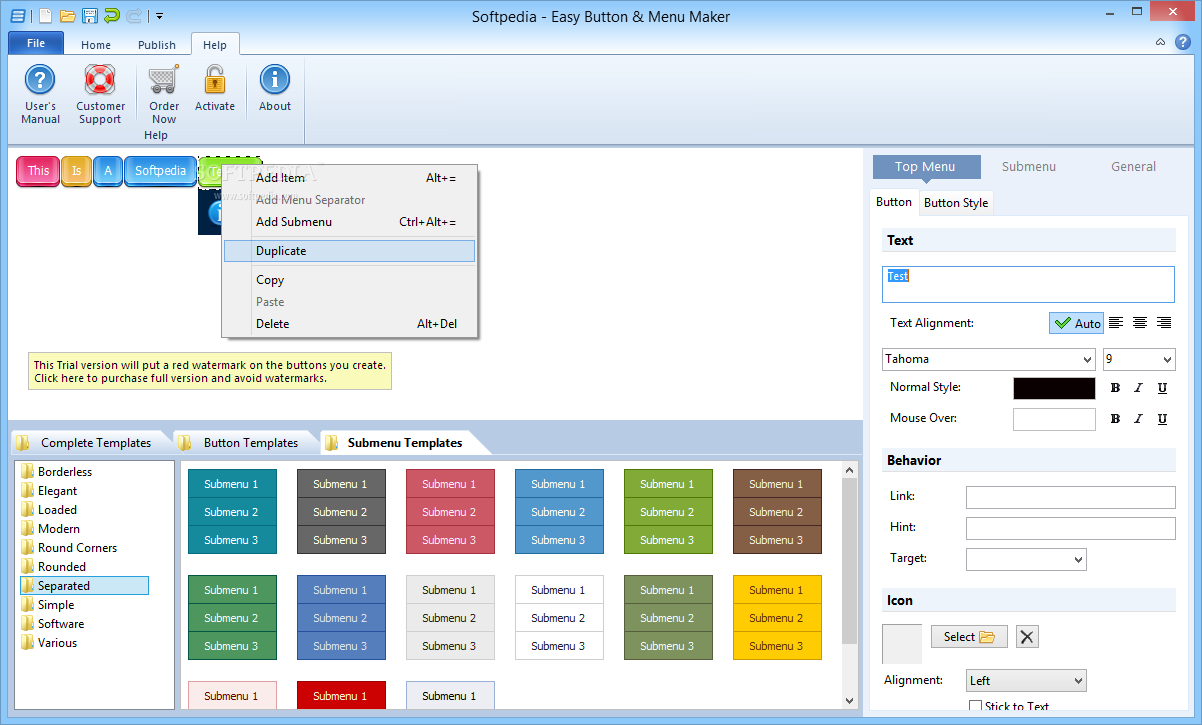The height and width of the screenshot is (725, 1202).
Task: Open the Borderless template folder
Action: point(65,472)
